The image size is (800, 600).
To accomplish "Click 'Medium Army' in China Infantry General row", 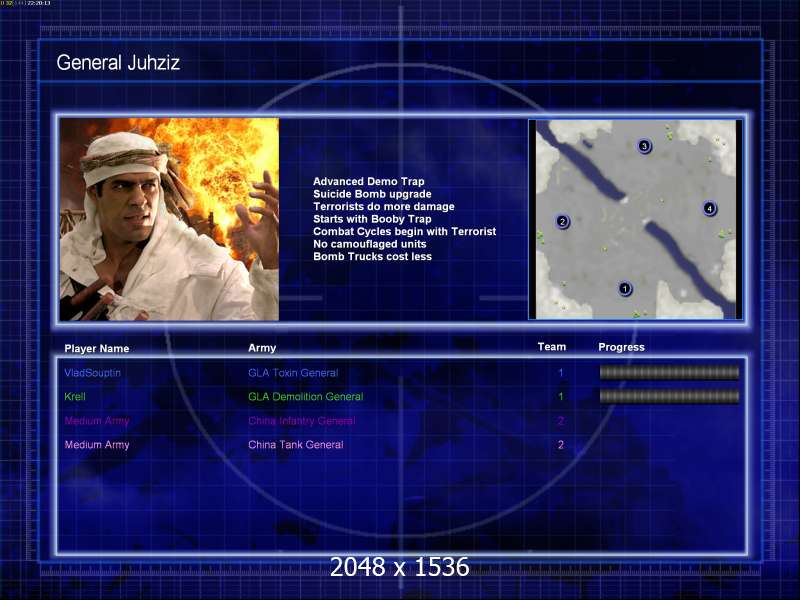I will coord(97,421).
